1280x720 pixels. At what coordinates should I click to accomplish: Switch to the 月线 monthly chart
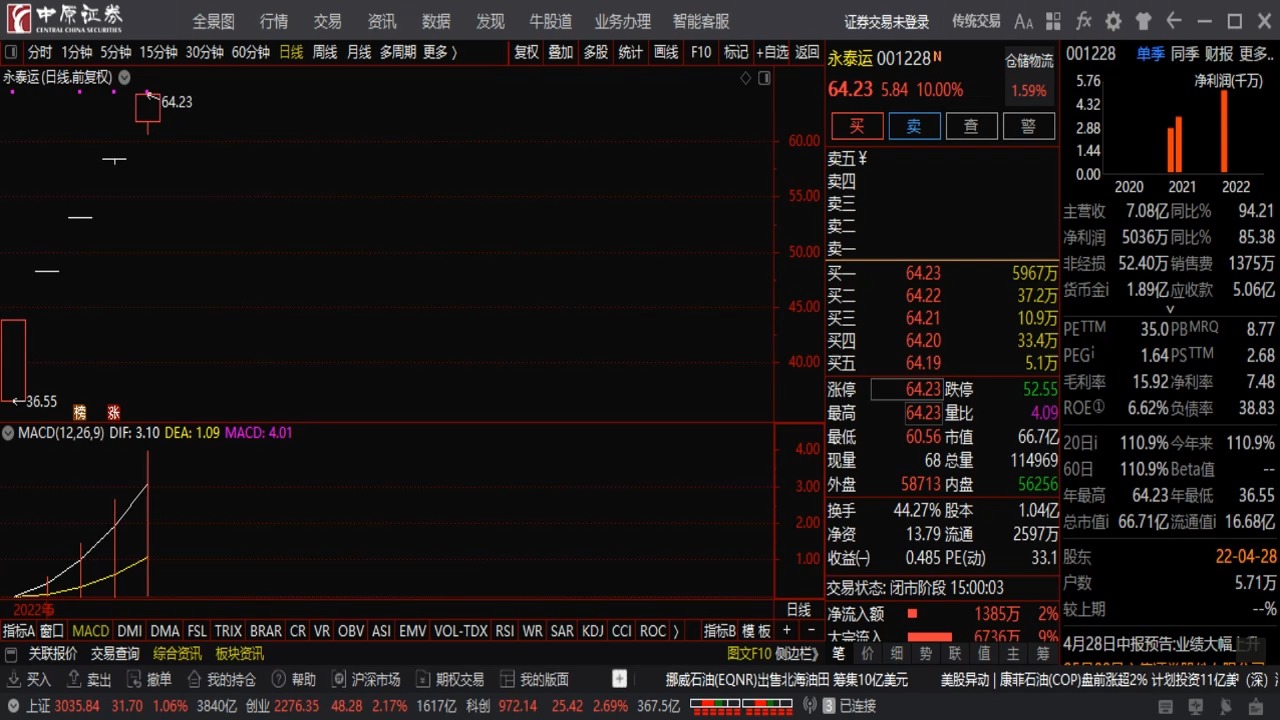pos(359,52)
